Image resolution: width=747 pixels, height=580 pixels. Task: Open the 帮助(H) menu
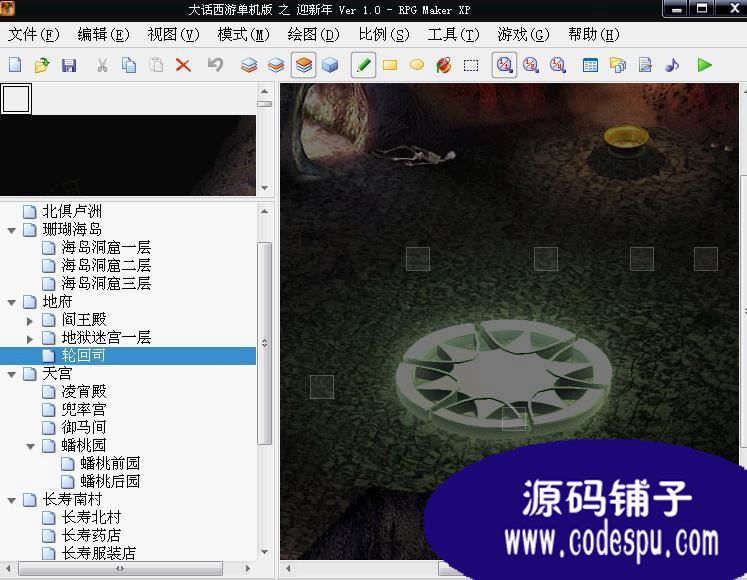(x=593, y=34)
